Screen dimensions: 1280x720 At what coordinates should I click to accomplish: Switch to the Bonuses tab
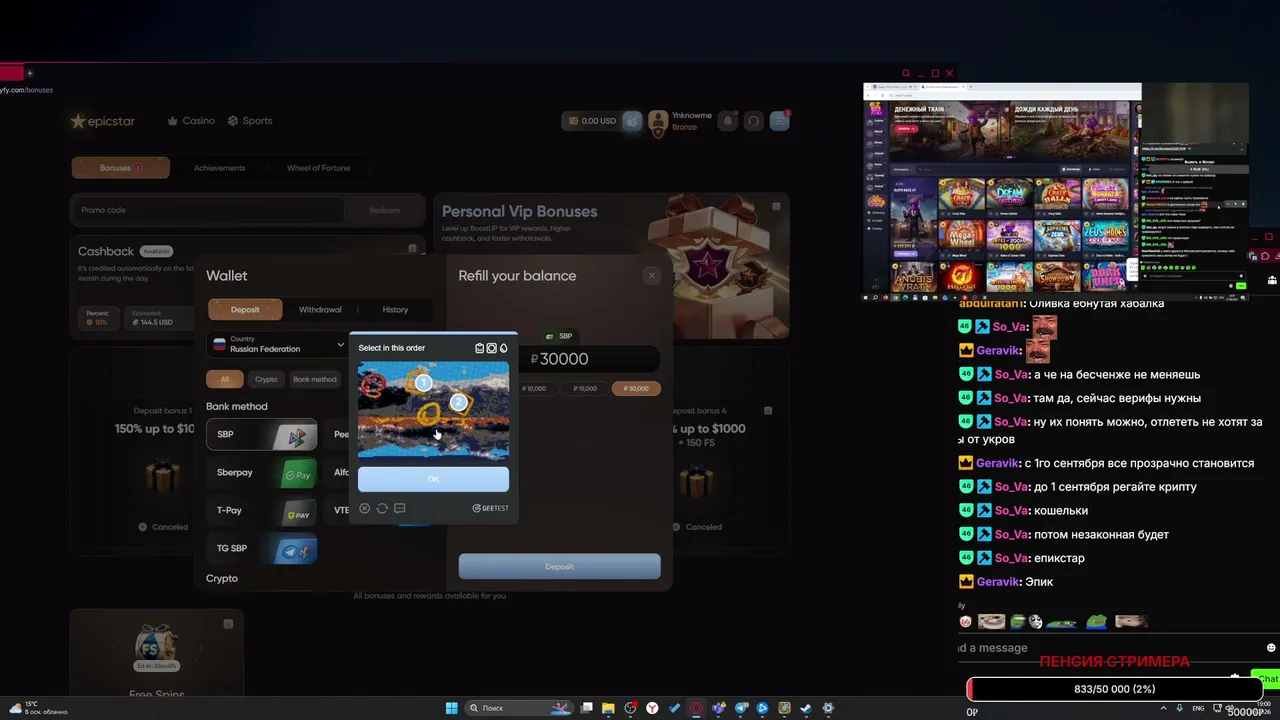point(120,168)
